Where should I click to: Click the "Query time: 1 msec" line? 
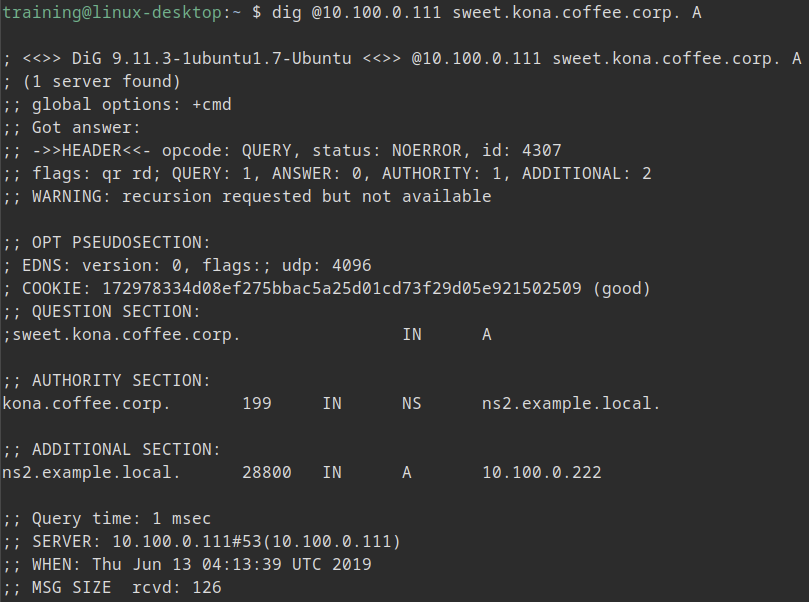pyautogui.click(x=121, y=518)
